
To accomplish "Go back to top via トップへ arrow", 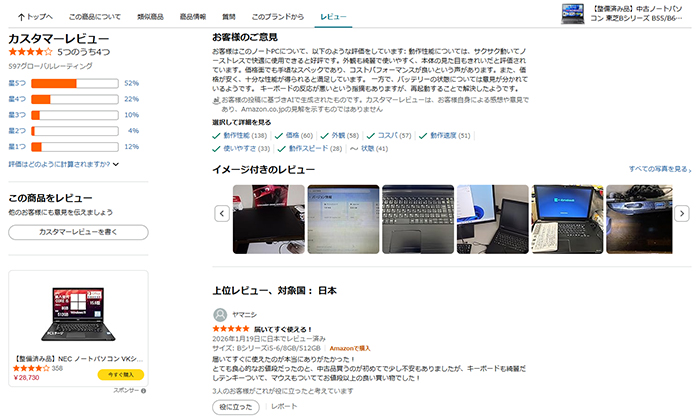I will (35, 17).
